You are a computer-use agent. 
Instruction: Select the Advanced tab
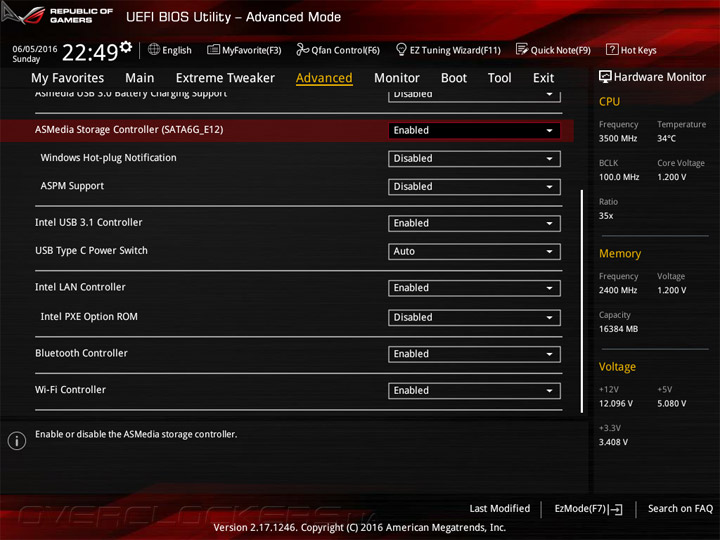point(324,78)
